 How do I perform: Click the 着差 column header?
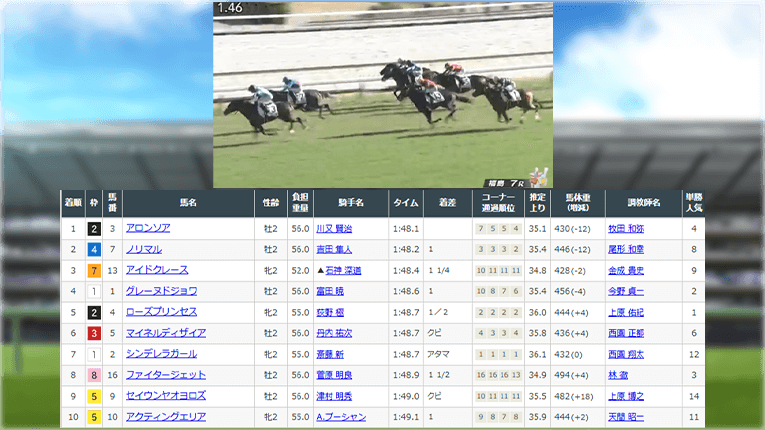click(447, 203)
